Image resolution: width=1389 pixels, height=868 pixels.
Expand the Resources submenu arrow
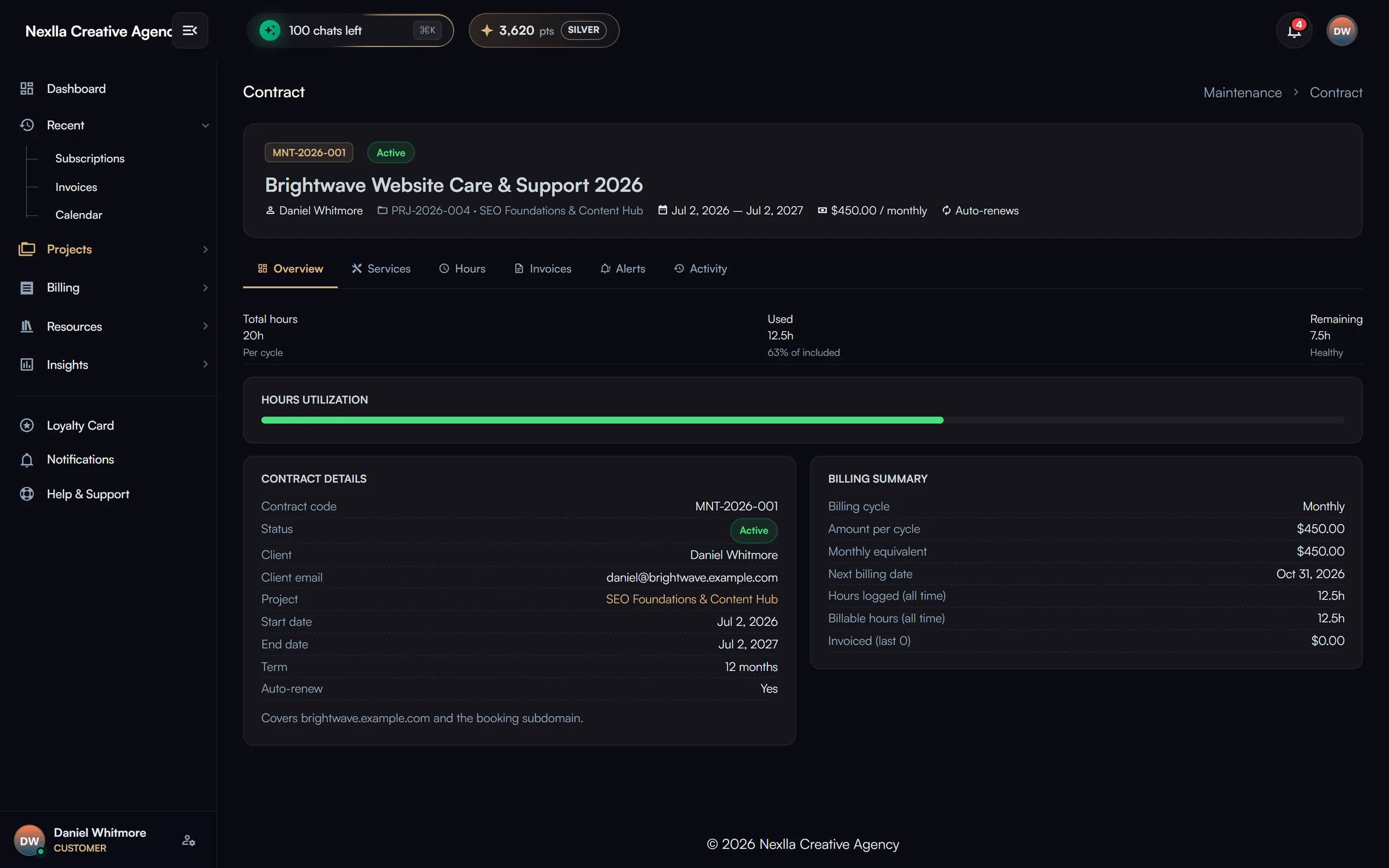(x=205, y=326)
